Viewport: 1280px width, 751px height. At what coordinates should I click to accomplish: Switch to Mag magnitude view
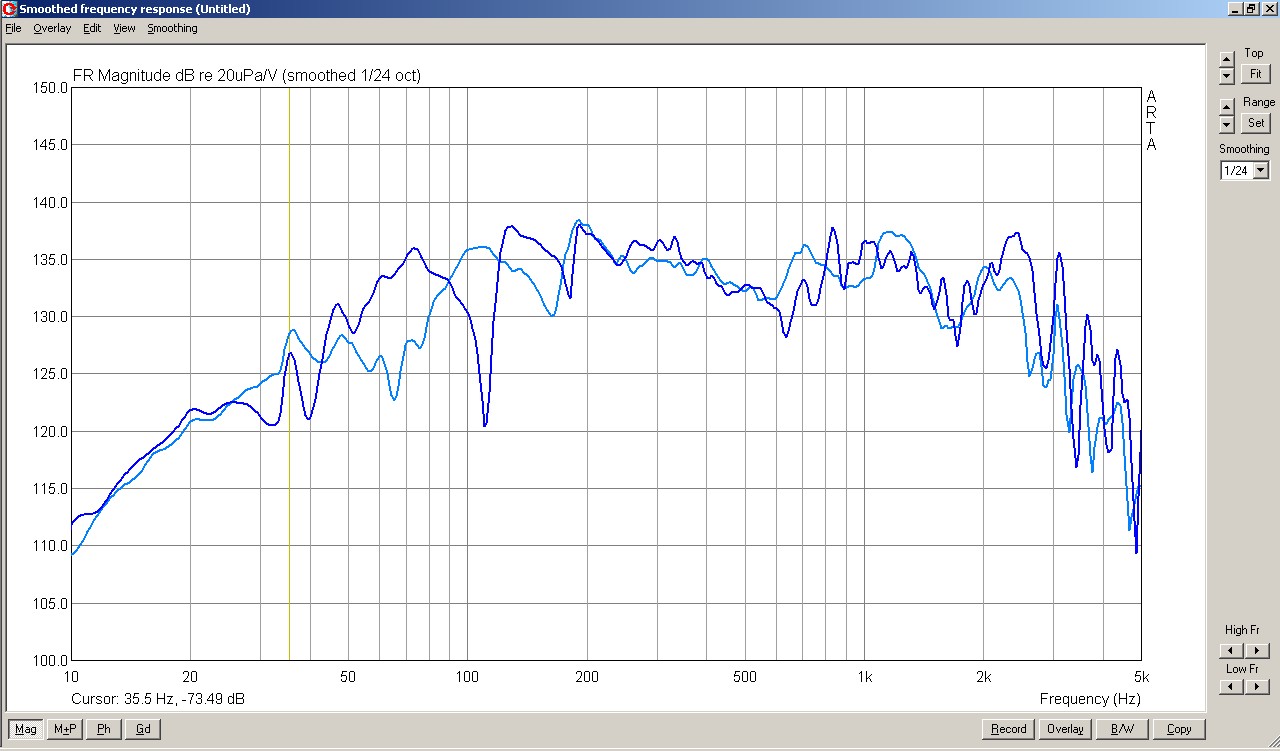coord(26,729)
